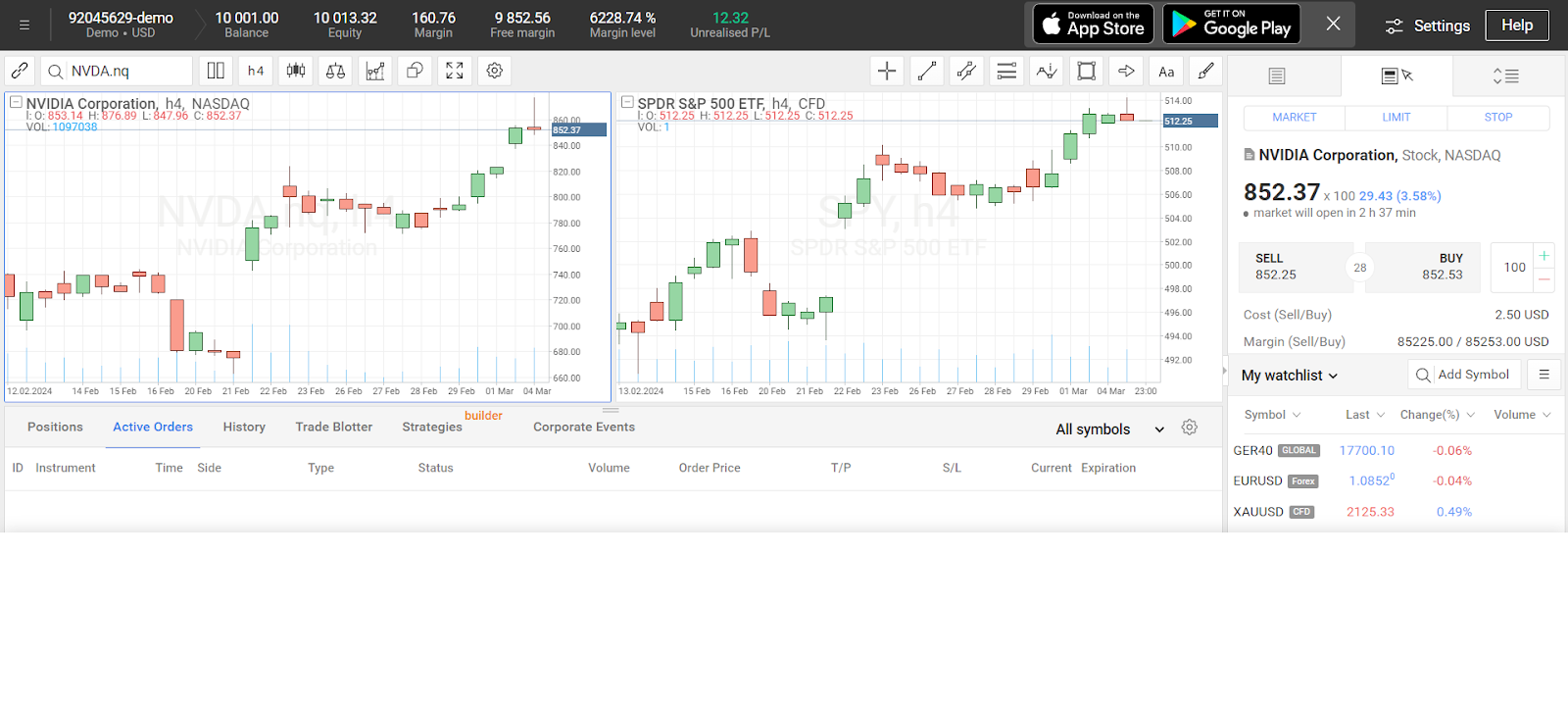Open the chart layout split icon
The height and width of the screenshot is (706, 1568).
[x=216, y=71]
